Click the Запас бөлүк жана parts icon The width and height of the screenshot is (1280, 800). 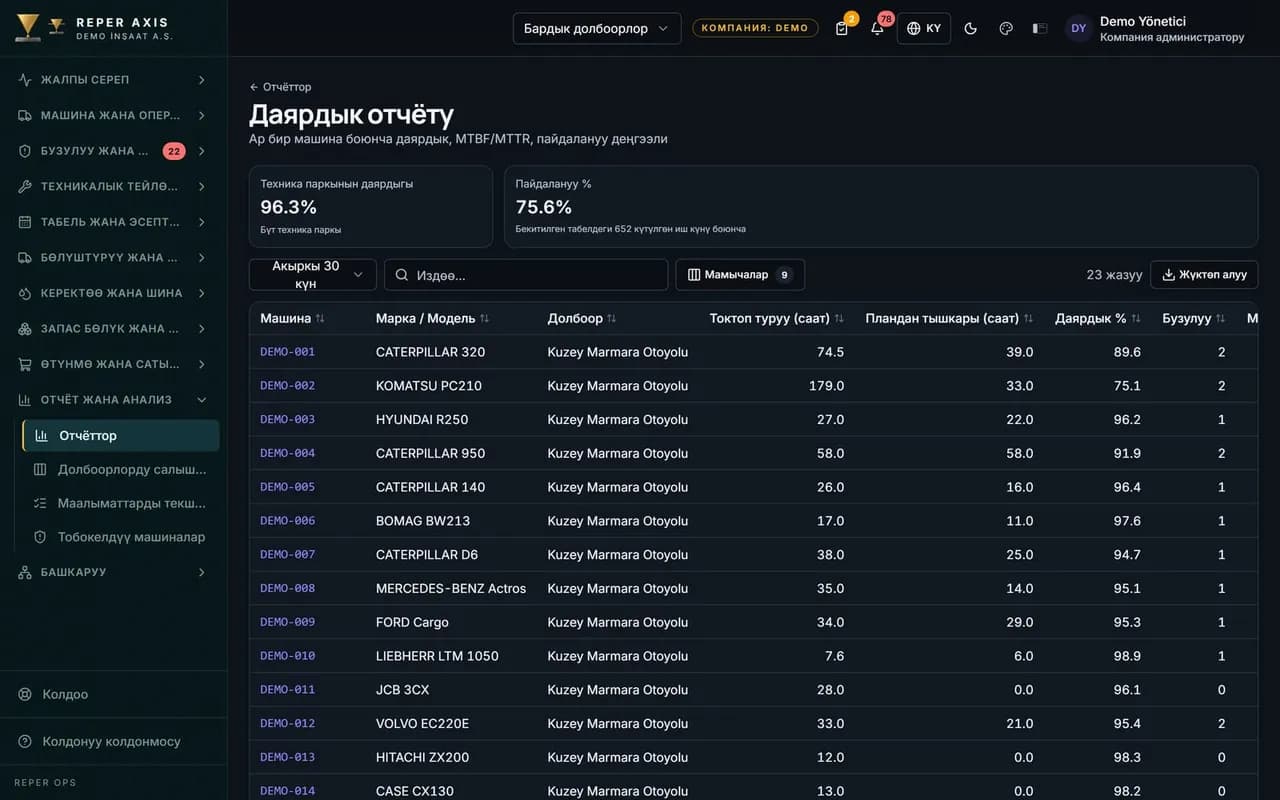pyautogui.click(x=25, y=329)
